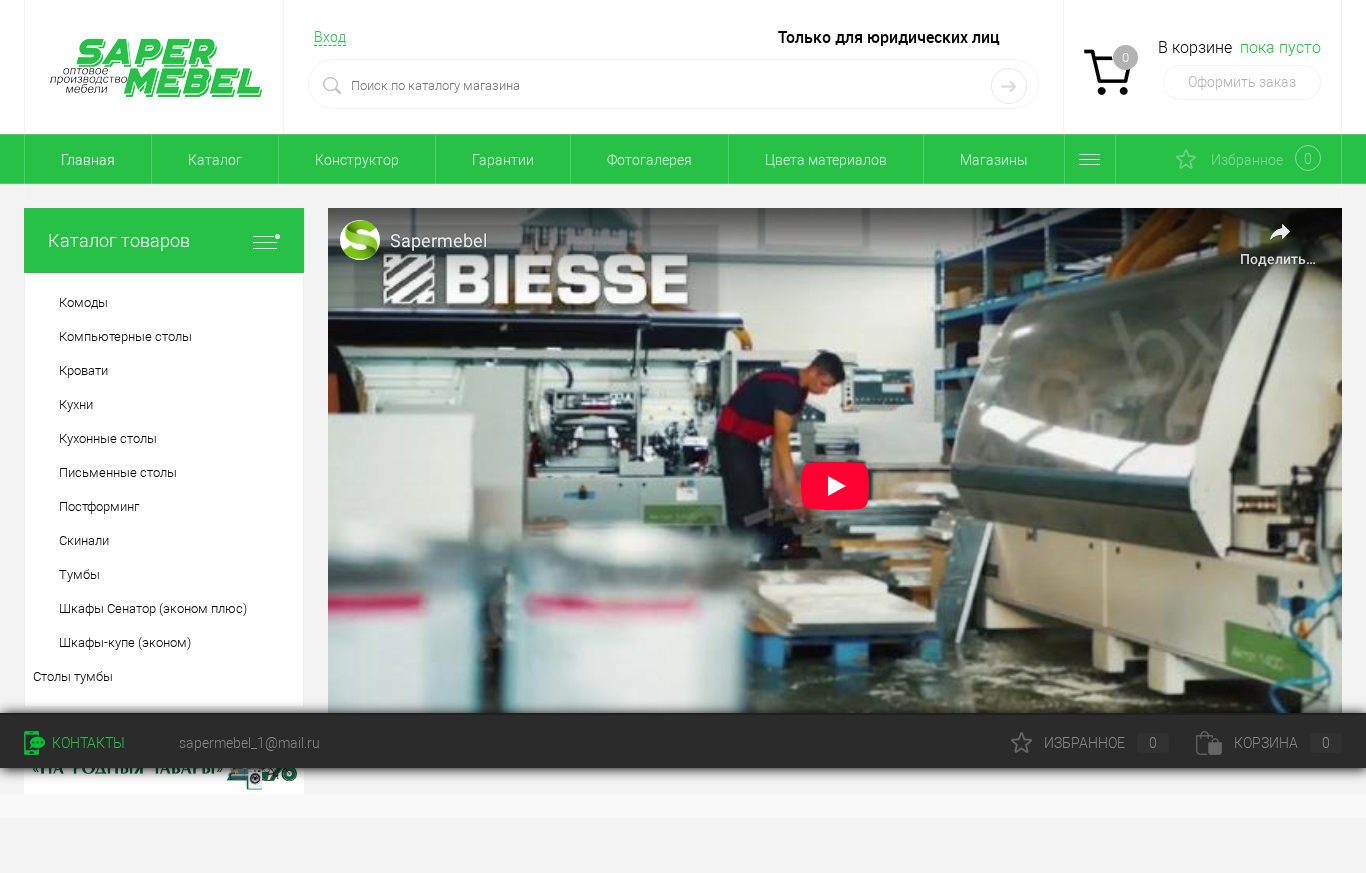
Task: Select the Постформинг category
Action: [99, 507]
